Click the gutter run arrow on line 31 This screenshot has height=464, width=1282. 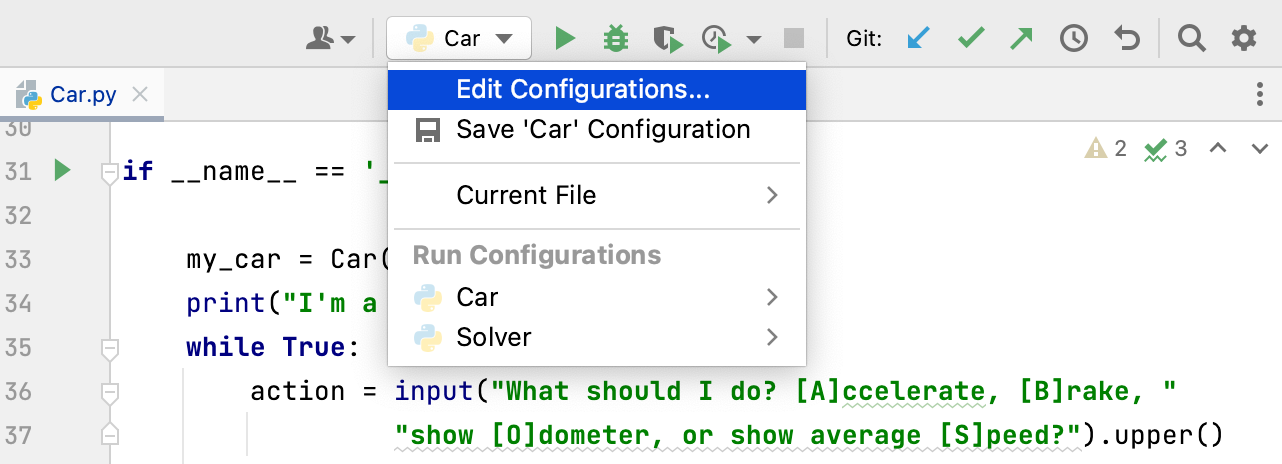coord(63,171)
